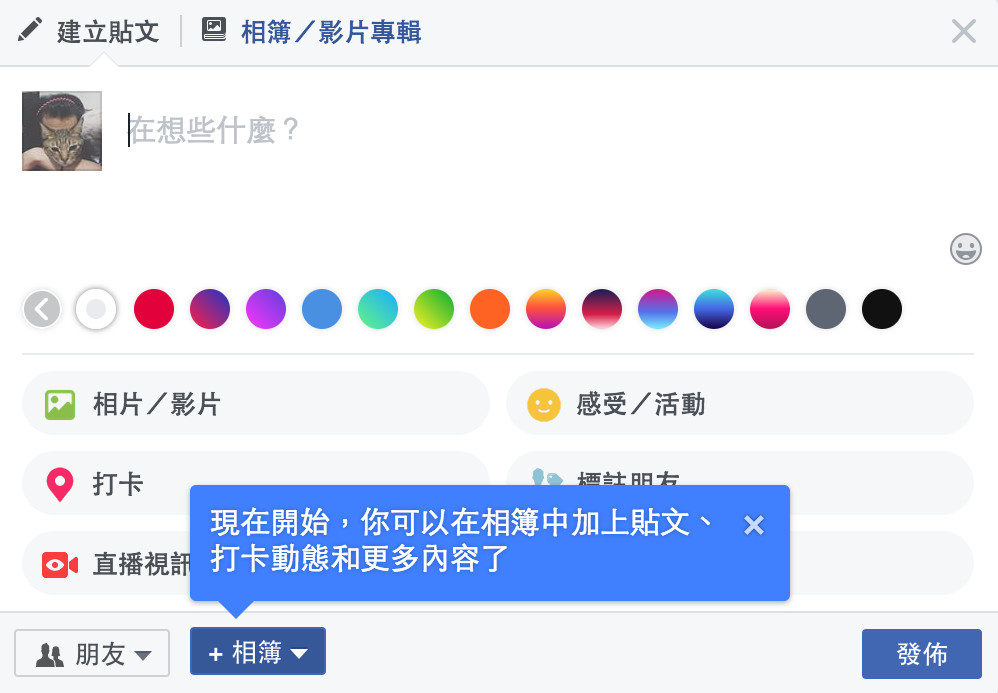Image resolution: width=998 pixels, height=693 pixels.
Task: Choose the solid red background color
Action: coord(154,309)
